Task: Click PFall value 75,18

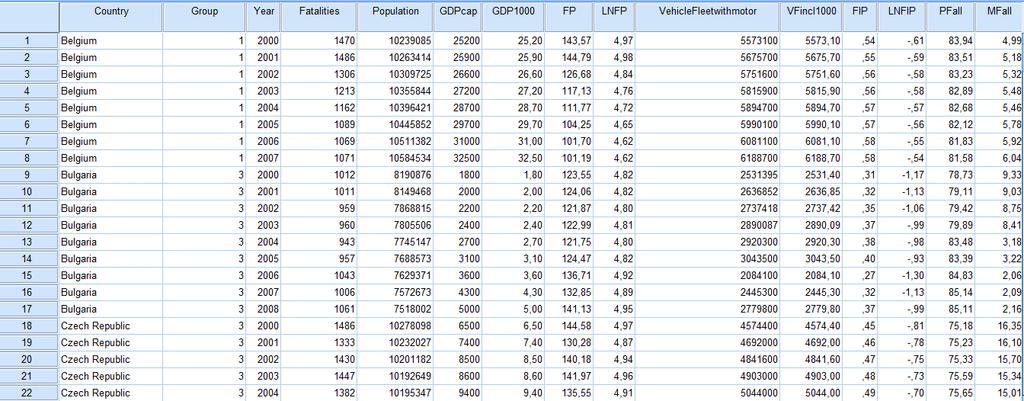Action: tap(950, 326)
